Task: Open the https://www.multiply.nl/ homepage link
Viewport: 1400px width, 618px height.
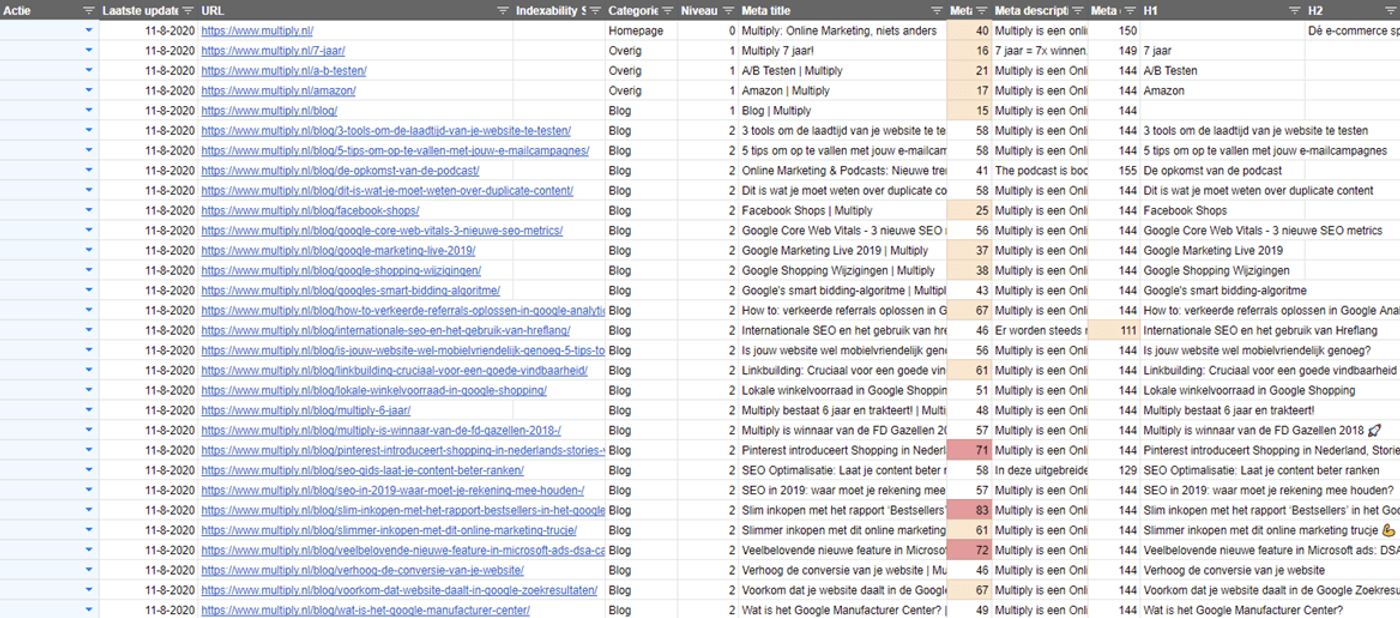Action: (257, 31)
